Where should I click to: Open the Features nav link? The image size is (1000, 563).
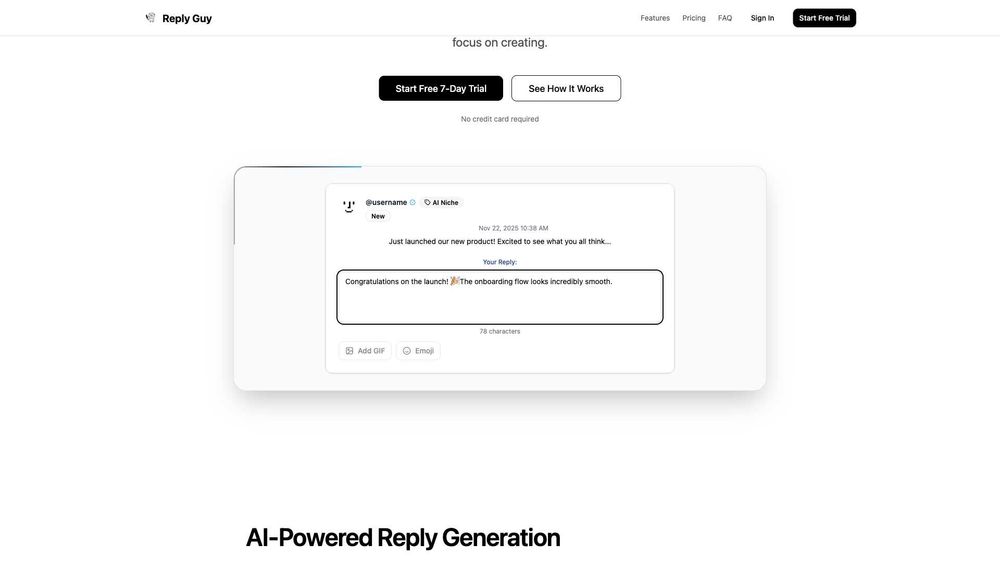[x=655, y=18]
